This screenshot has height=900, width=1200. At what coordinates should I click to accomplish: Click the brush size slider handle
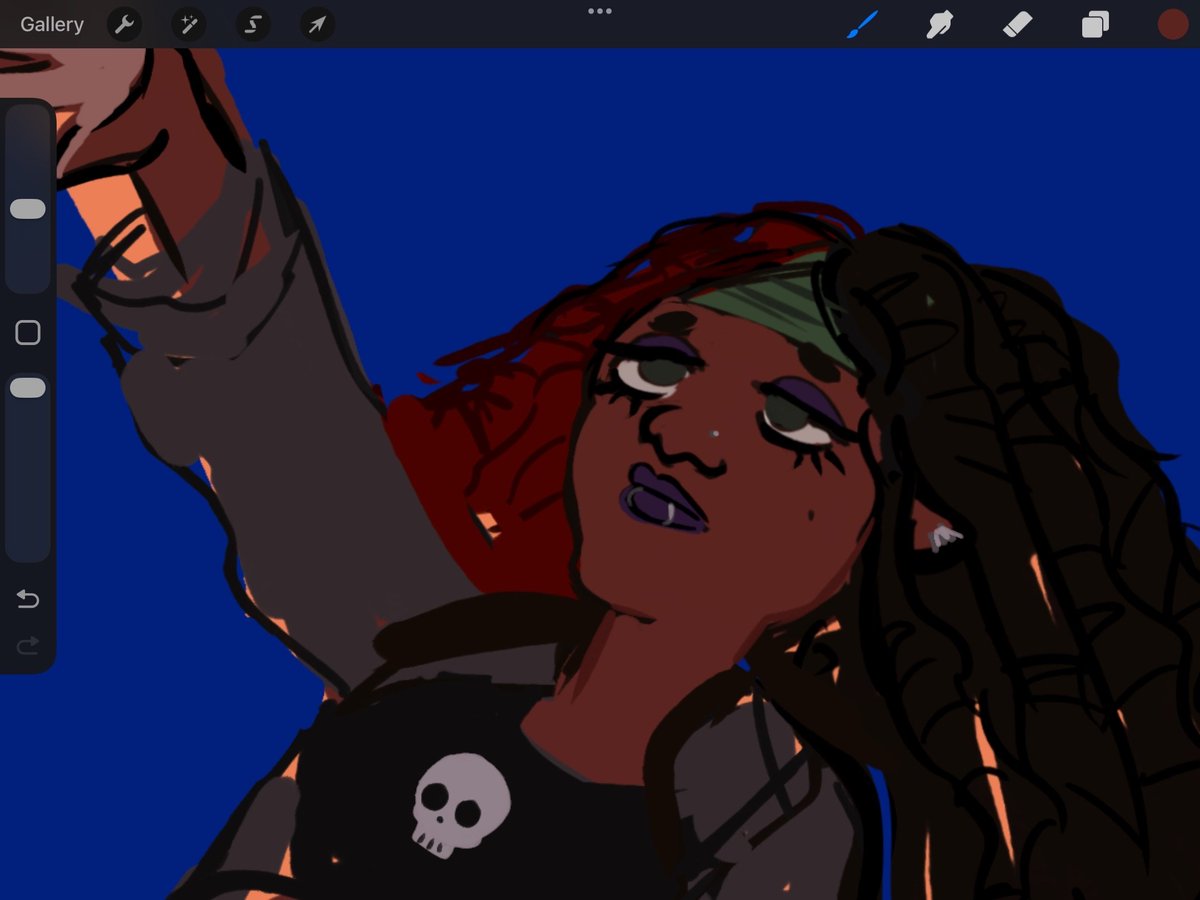tap(27, 209)
